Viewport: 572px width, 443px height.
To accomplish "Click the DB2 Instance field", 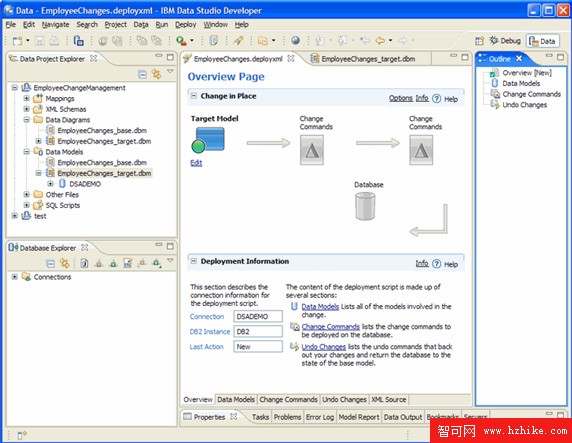I will click(x=258, y=331).
